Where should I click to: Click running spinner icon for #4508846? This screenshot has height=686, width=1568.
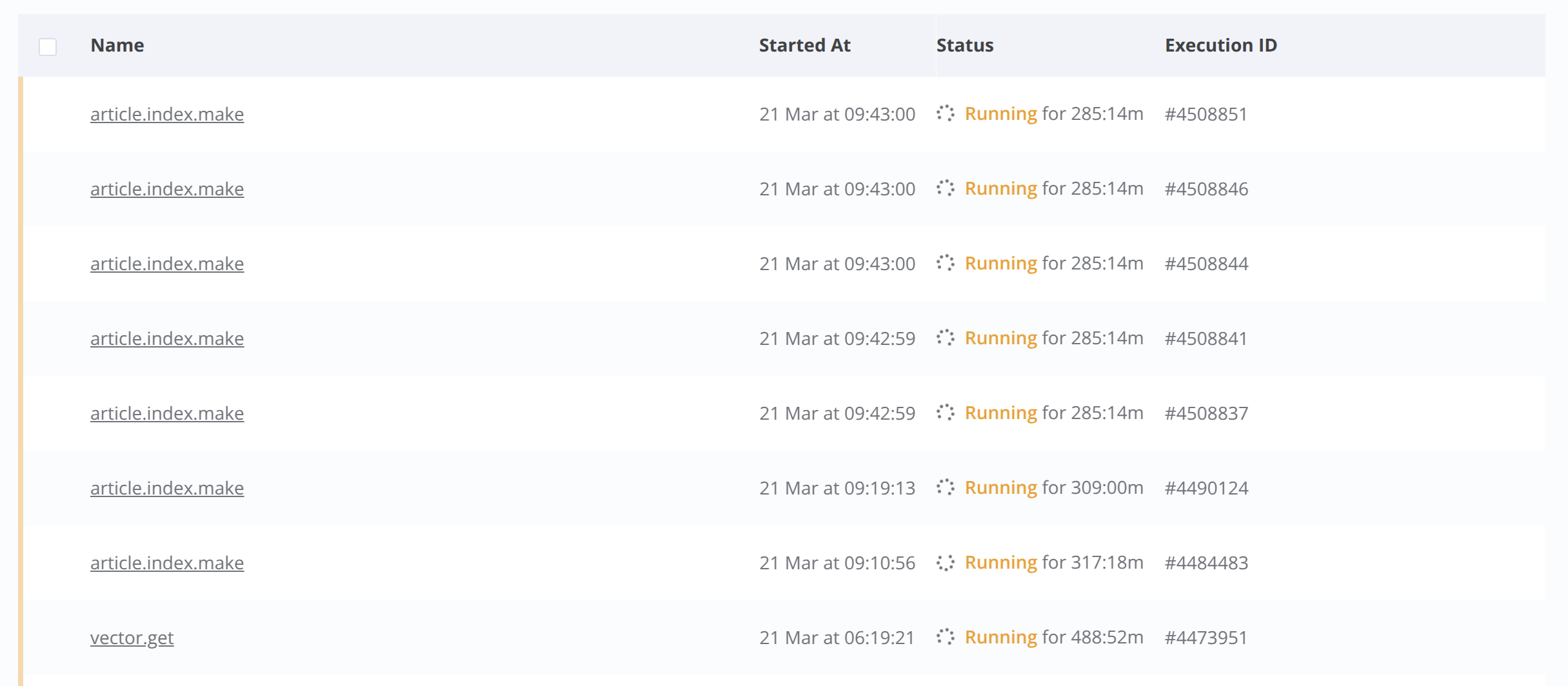(946, 188)
